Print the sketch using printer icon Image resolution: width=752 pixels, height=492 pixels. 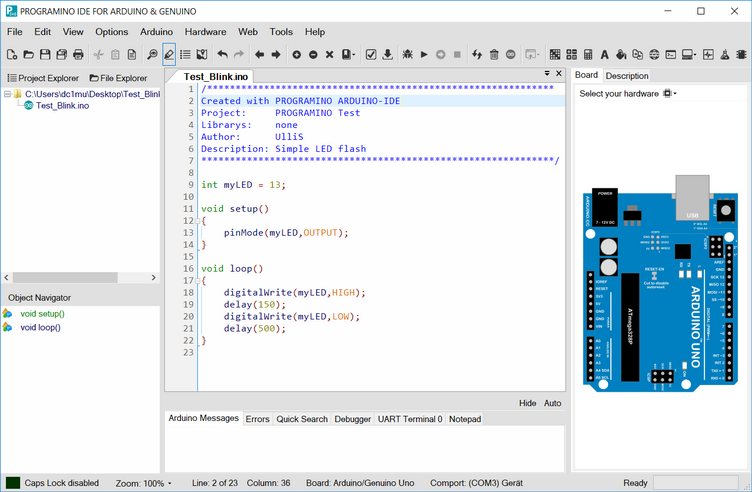(x=78, y=55)
